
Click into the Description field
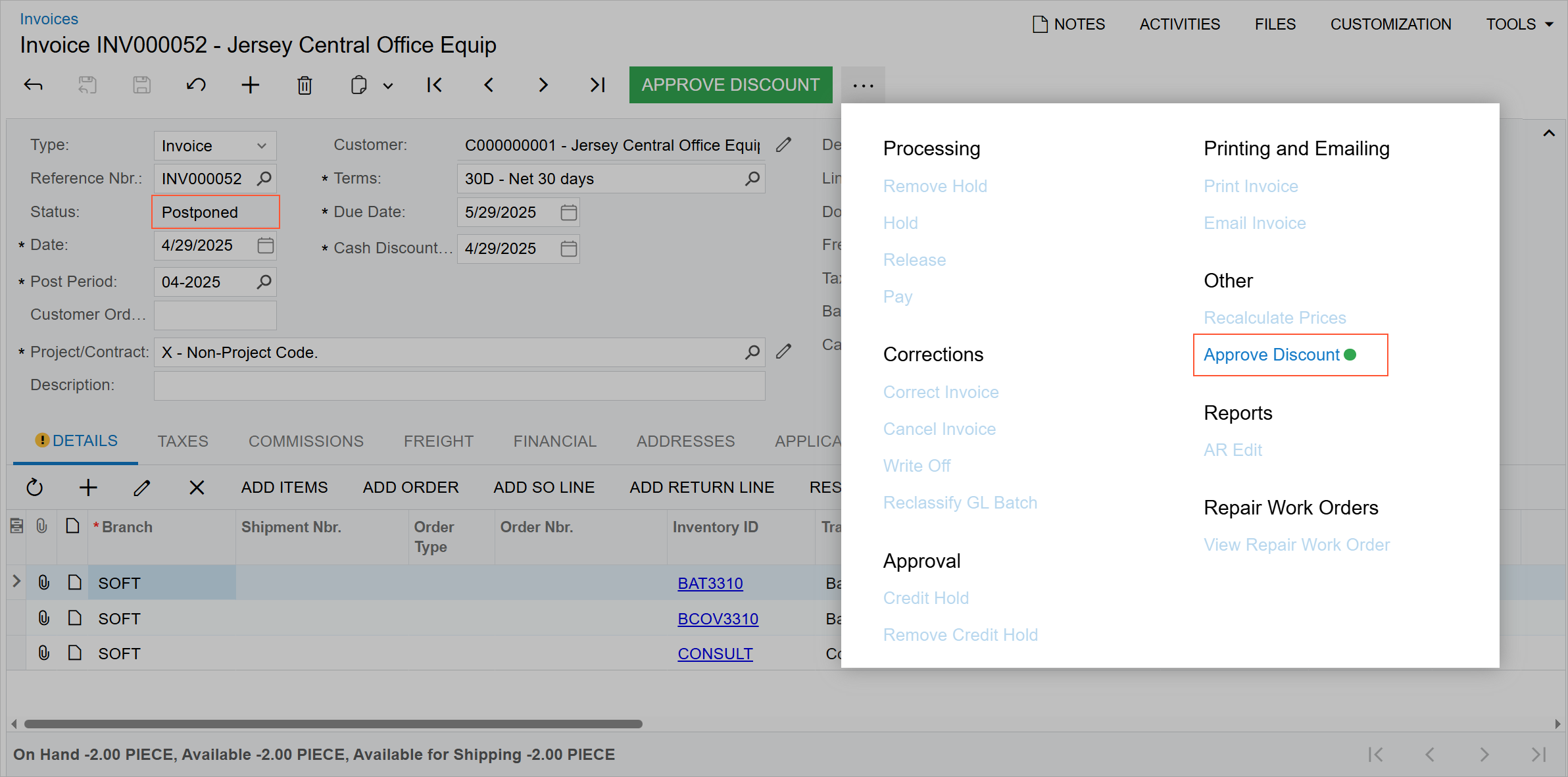(x=459, y=386)
